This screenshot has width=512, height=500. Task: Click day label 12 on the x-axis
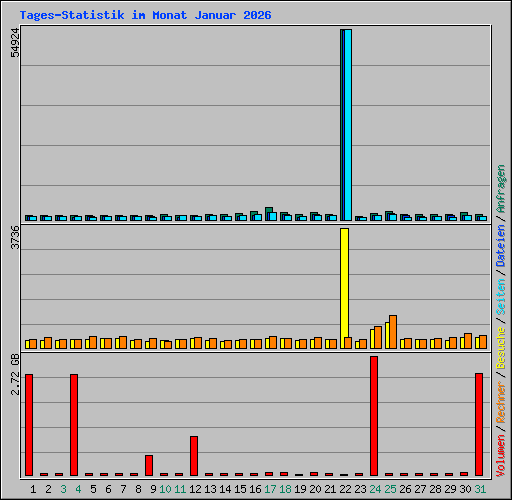click(x=195, y=489)
